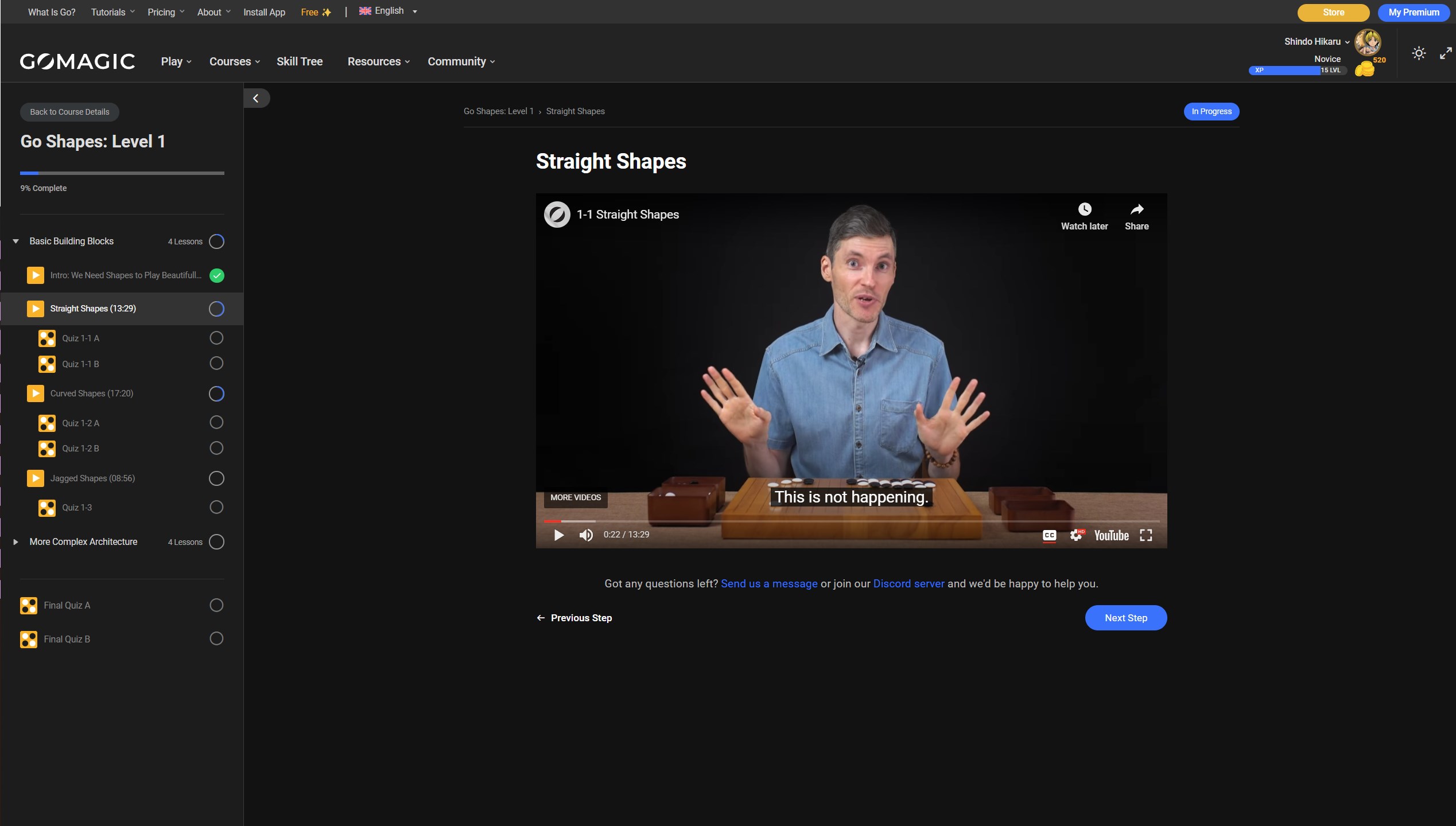Click the Watch later clock icon
Screen dimensions: 1456x826
point(1084,209)
